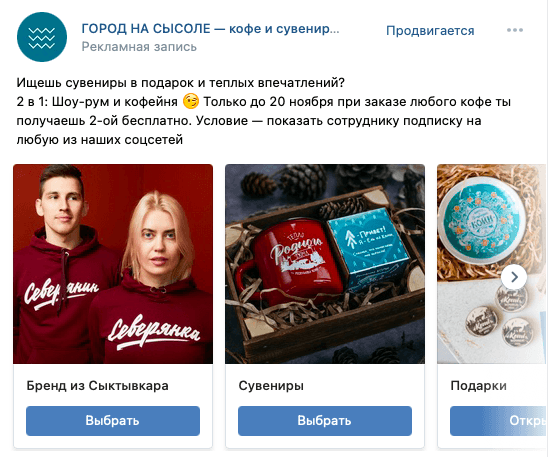Screen dimensions: 548x457
Task: Advance carousel with right arrow chevron
Action: (x=514, y=277)
